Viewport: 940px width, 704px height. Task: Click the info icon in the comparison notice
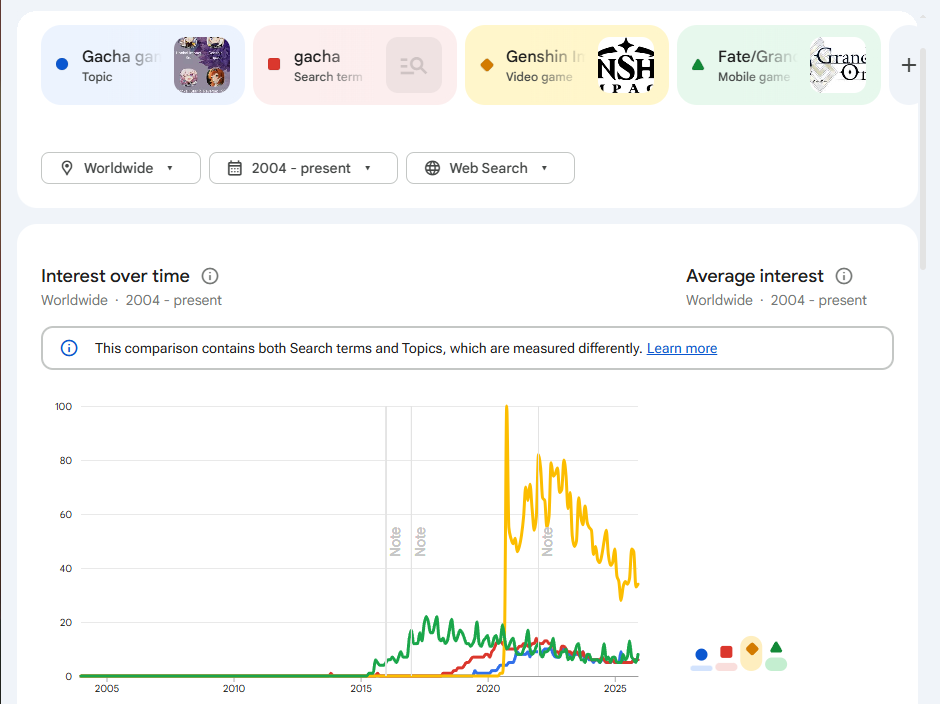coord(69,348)
